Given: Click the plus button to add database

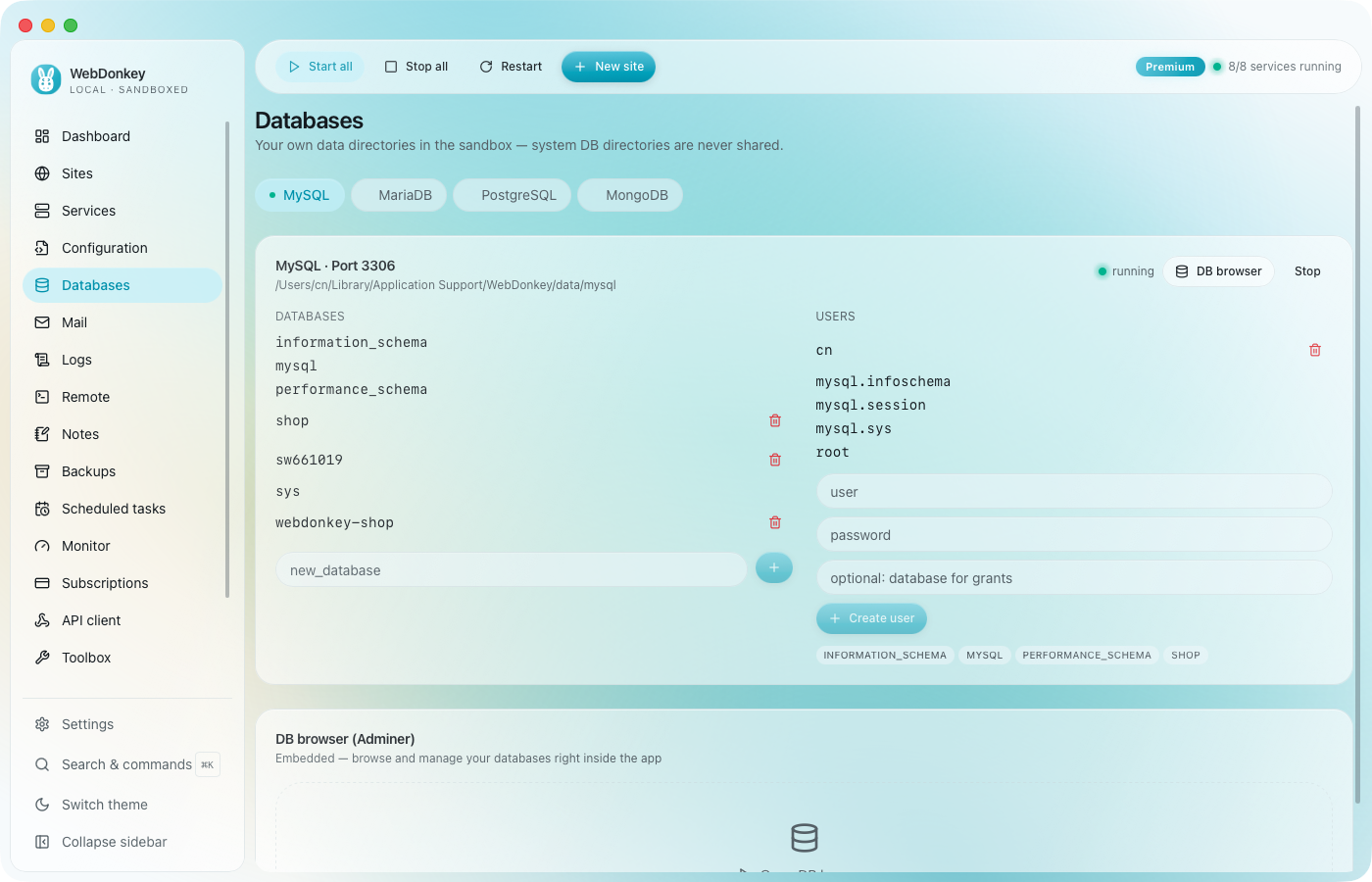Looking at the screenshot, I should (x=774, y=567).
